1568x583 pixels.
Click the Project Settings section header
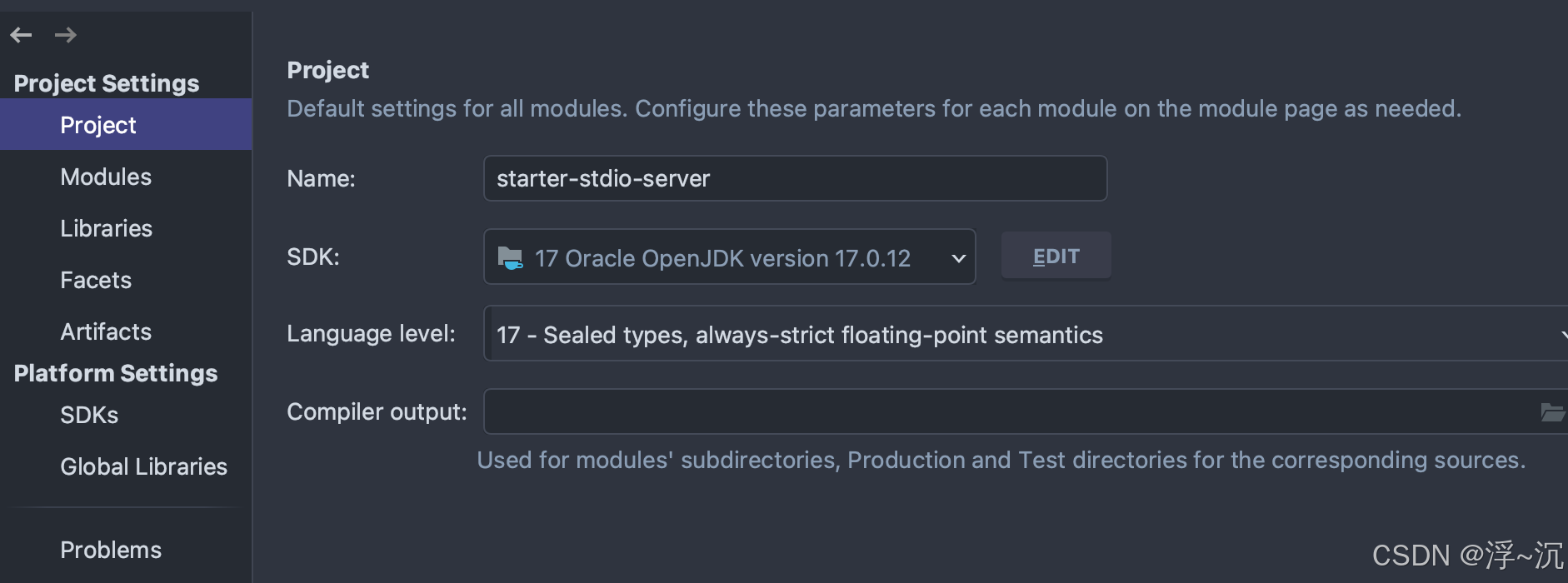[x=107, y=83]
